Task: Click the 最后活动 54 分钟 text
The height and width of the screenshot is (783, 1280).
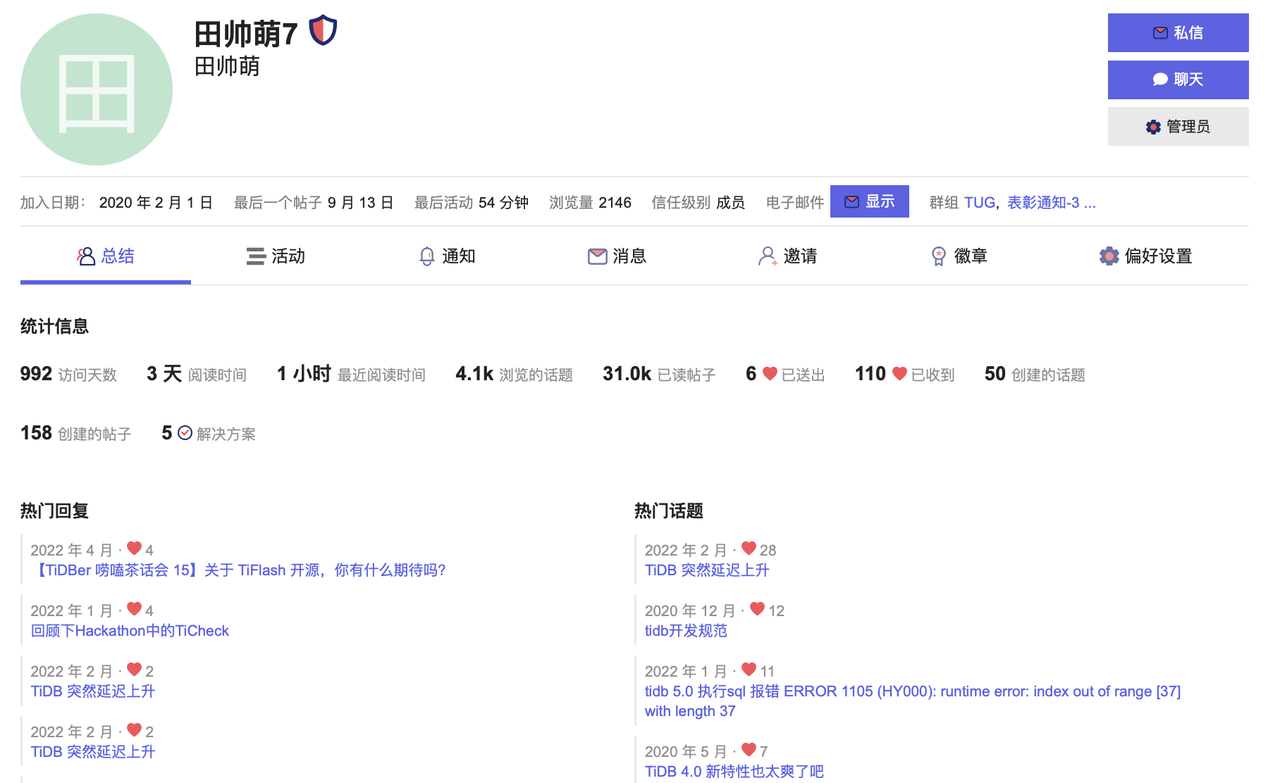Action: (x=471, y=202)
